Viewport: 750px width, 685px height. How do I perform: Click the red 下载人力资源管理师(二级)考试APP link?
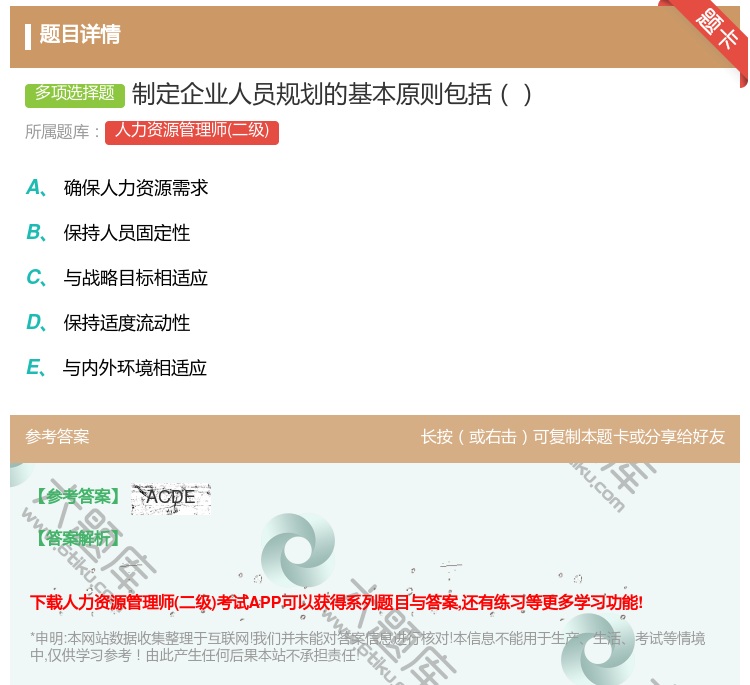coord(336,603)
